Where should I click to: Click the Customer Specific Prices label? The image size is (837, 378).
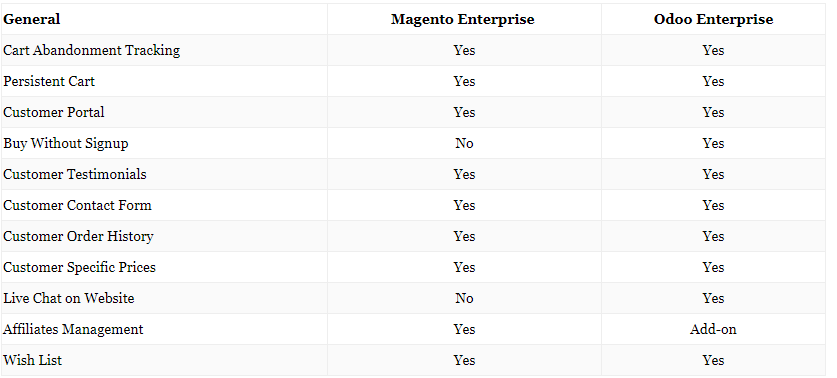(80, 267)
